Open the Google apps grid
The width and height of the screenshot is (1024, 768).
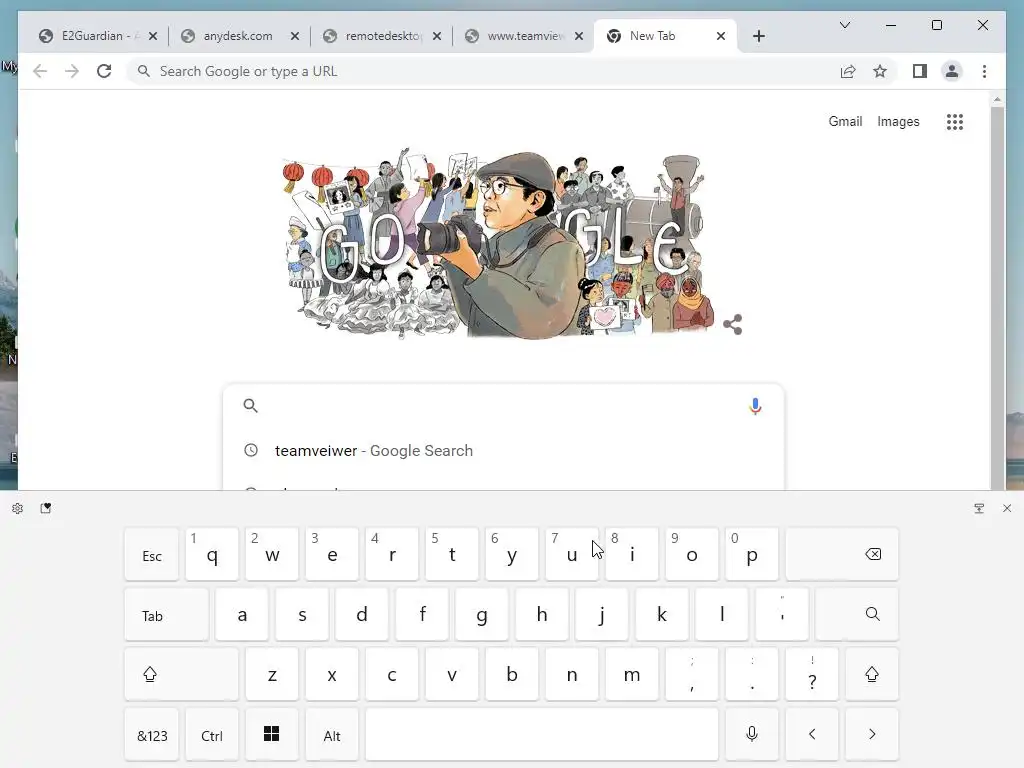(955, 121)
